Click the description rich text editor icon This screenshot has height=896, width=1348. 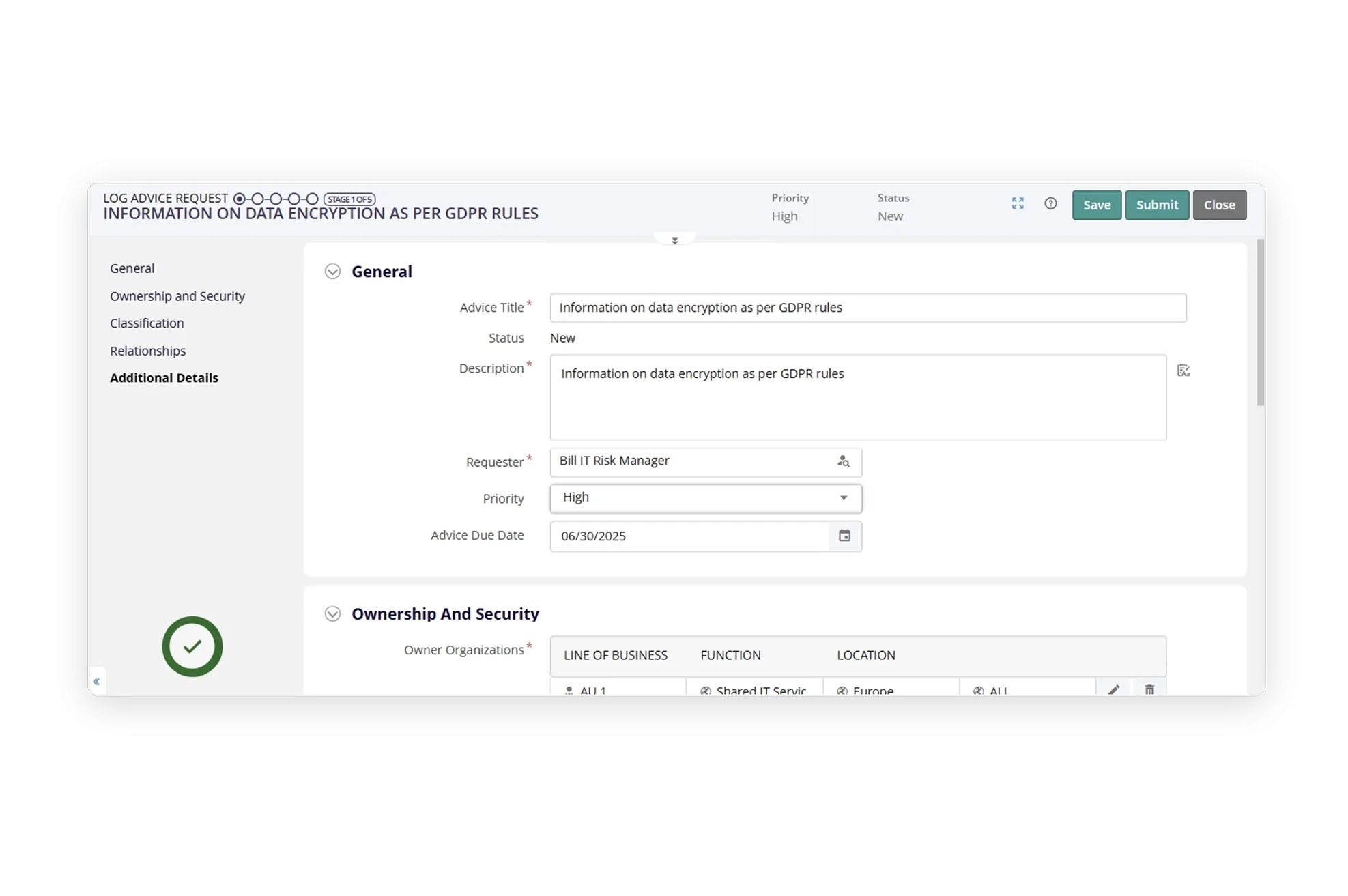click(x=1184, y=371)
